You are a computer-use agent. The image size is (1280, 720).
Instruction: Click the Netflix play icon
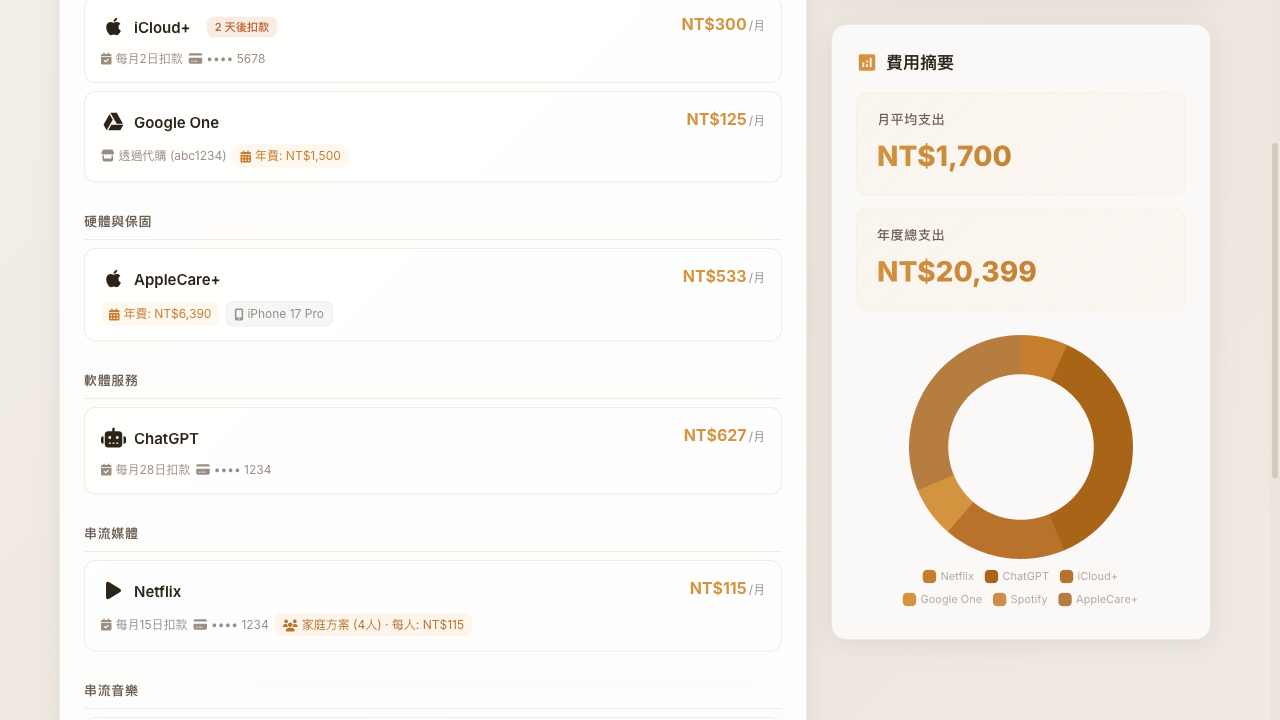click(114, 591)
